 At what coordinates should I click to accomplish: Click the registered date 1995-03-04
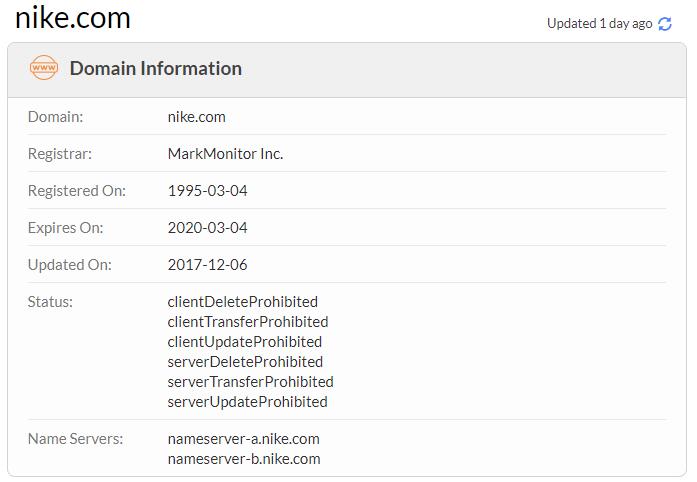coord(208,191)
